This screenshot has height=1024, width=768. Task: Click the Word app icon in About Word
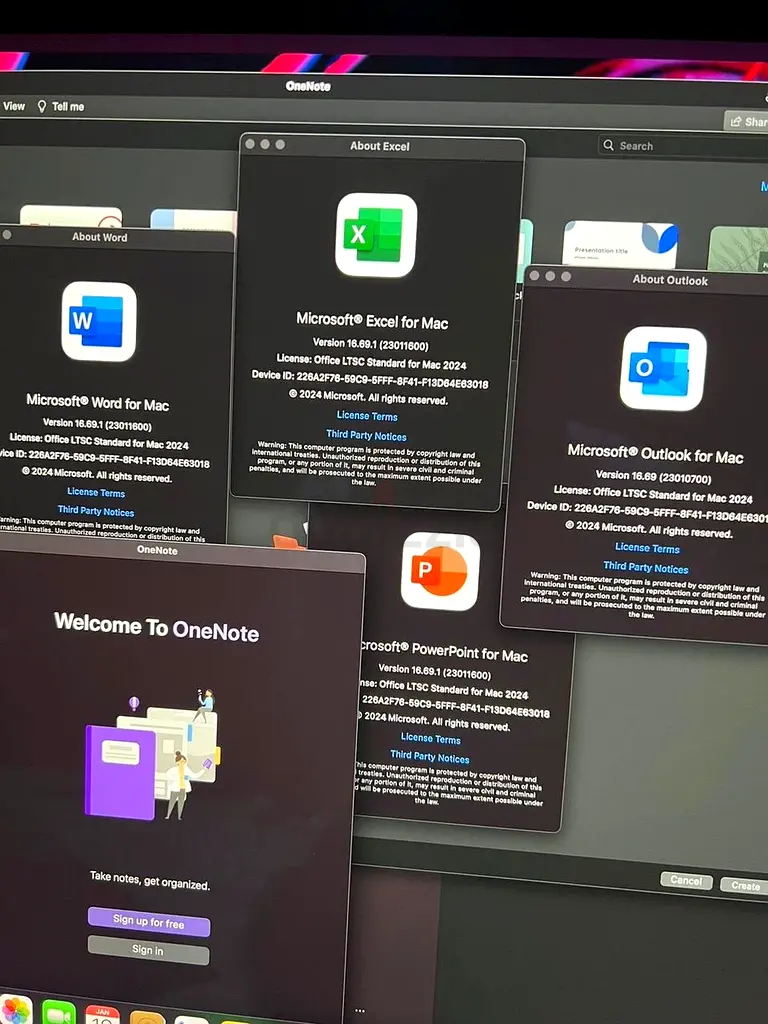(98, 321)
